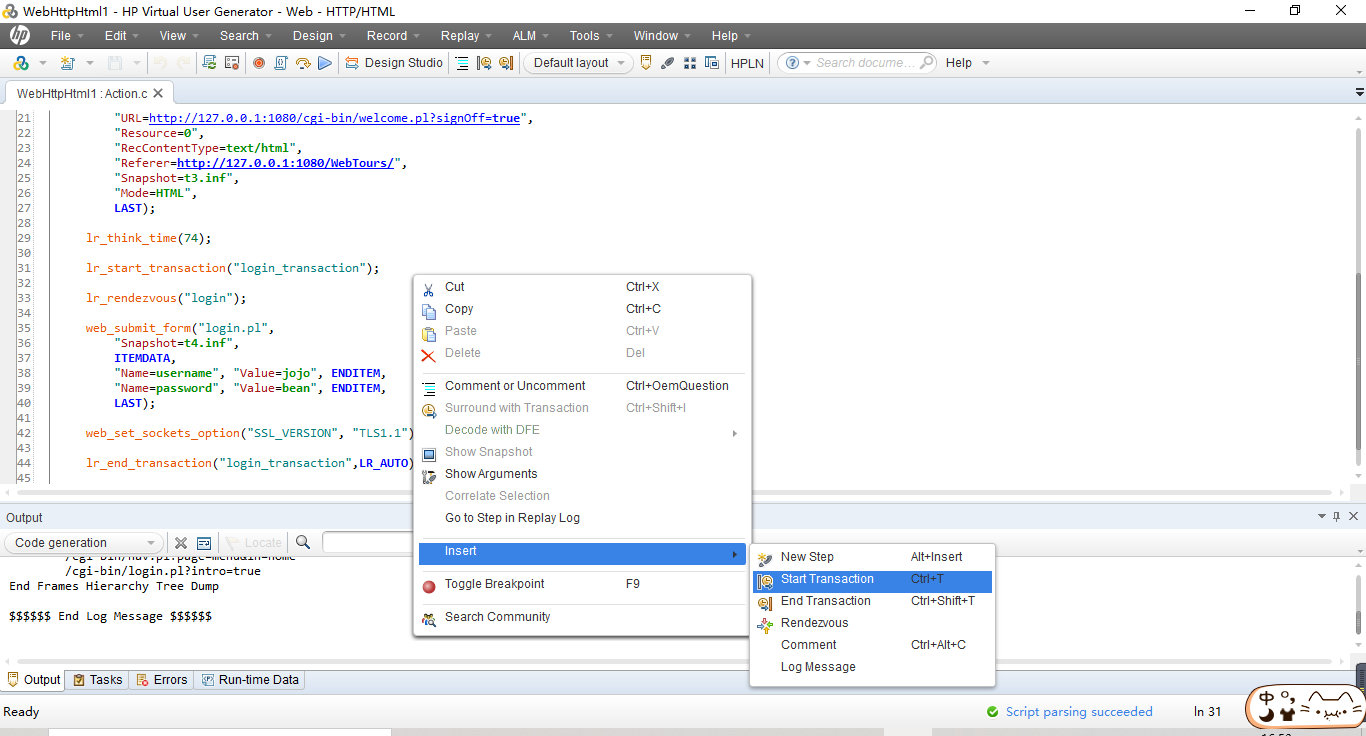The width and height of the screenshot is (1366, 736).
Task: Select Comment in Insert submenu
Action: point(872,645)
